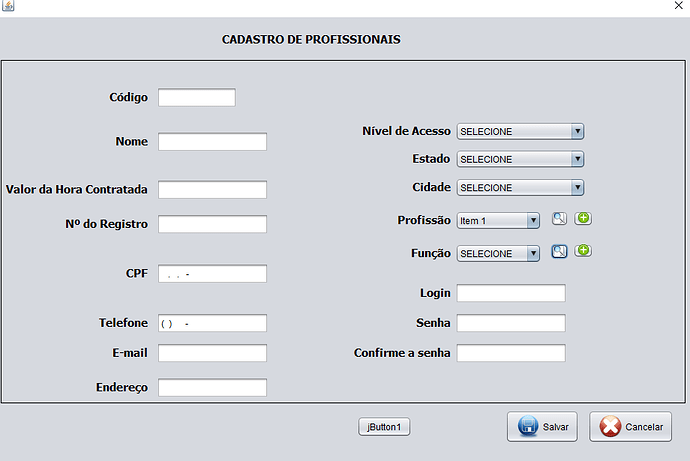Click the search icon beside Função

(560, 251)
